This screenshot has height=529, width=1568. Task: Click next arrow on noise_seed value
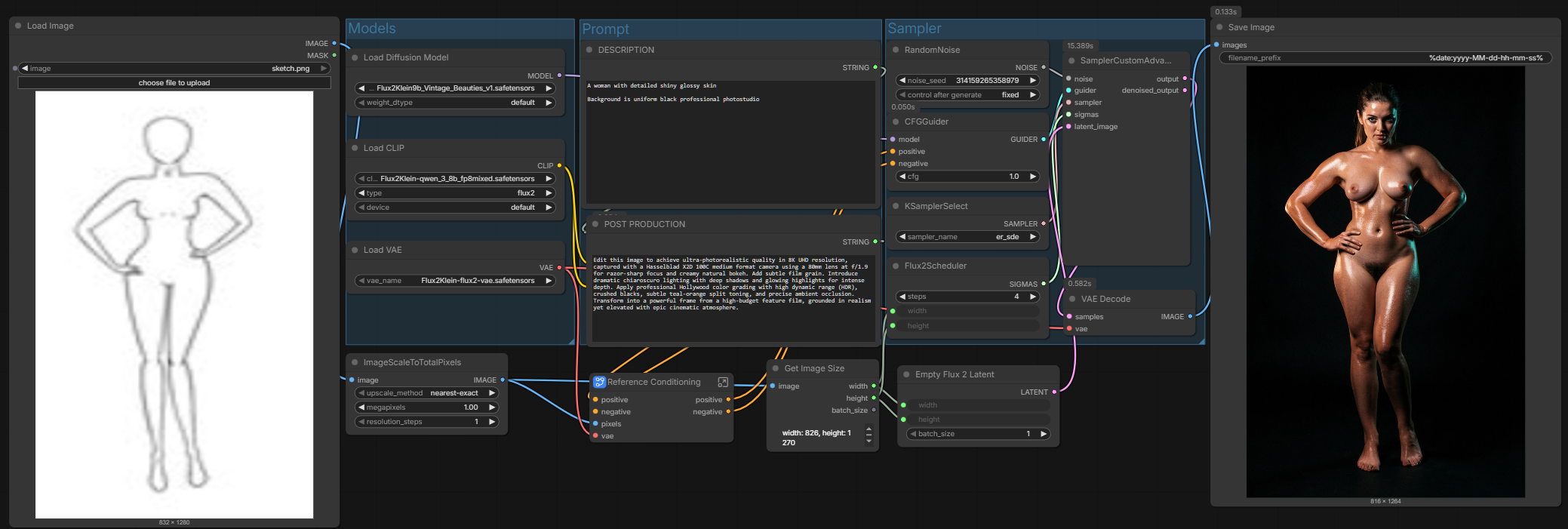[x=1032, y=80]
